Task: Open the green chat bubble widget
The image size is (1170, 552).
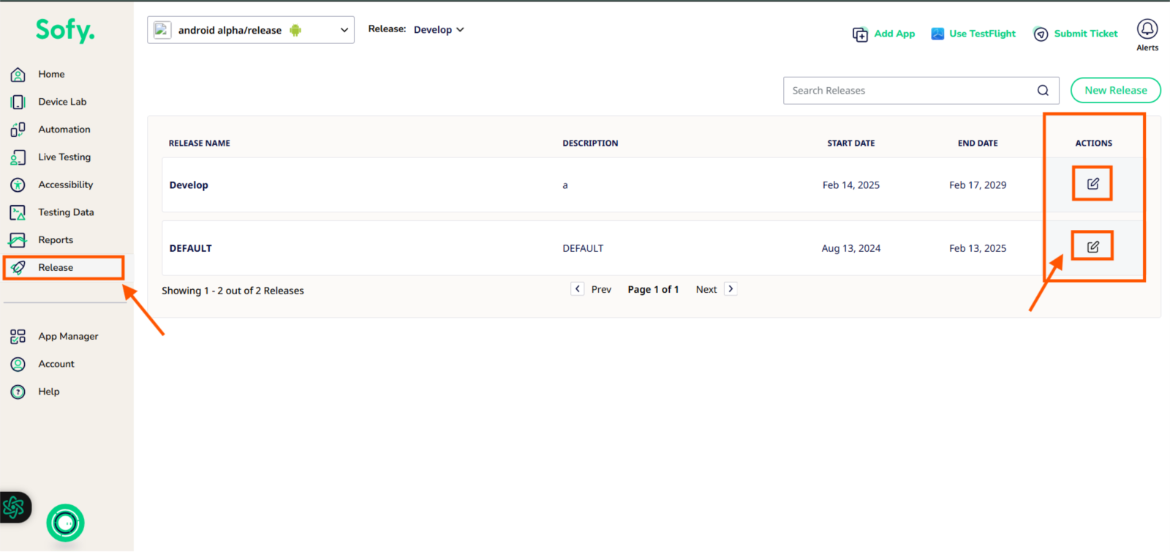Action: 66,523
